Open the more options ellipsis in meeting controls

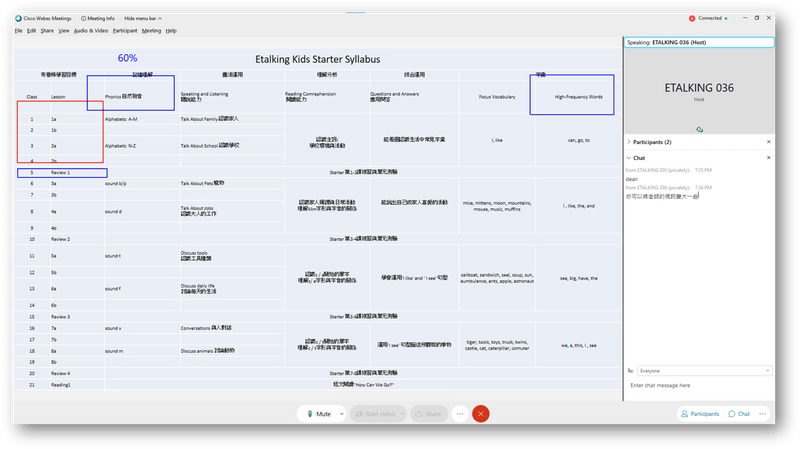coord(460,413)
